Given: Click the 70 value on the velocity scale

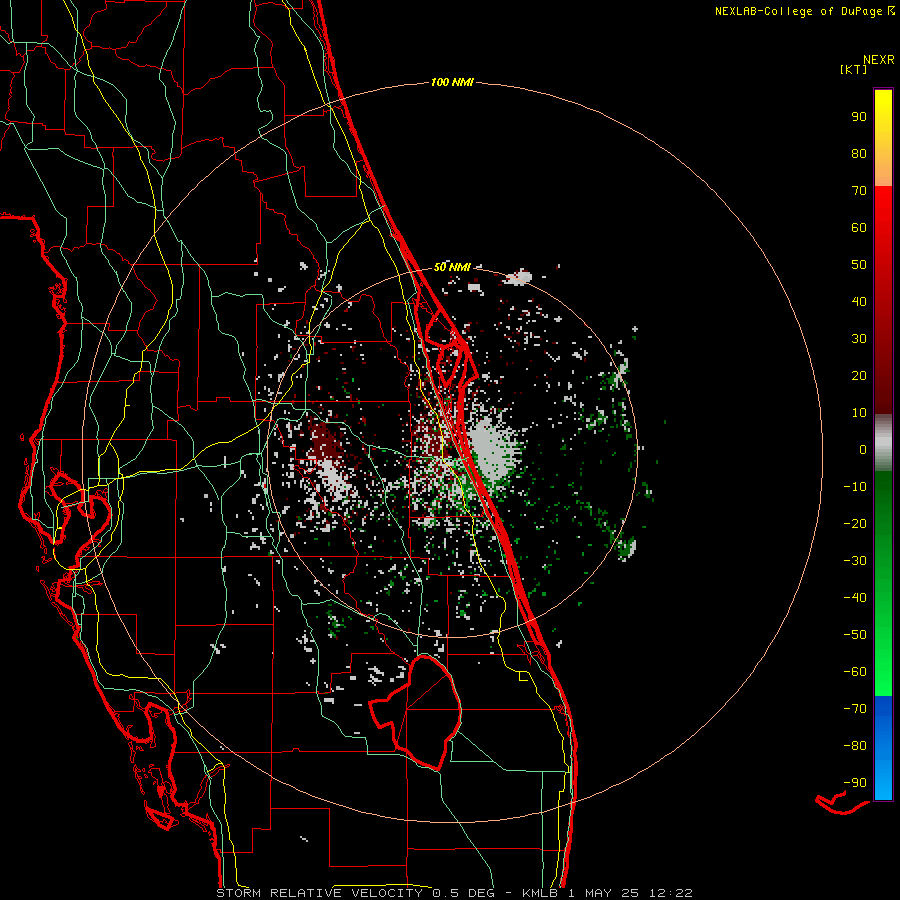Looking at the screenshot, I should click(x=859, y=191).
